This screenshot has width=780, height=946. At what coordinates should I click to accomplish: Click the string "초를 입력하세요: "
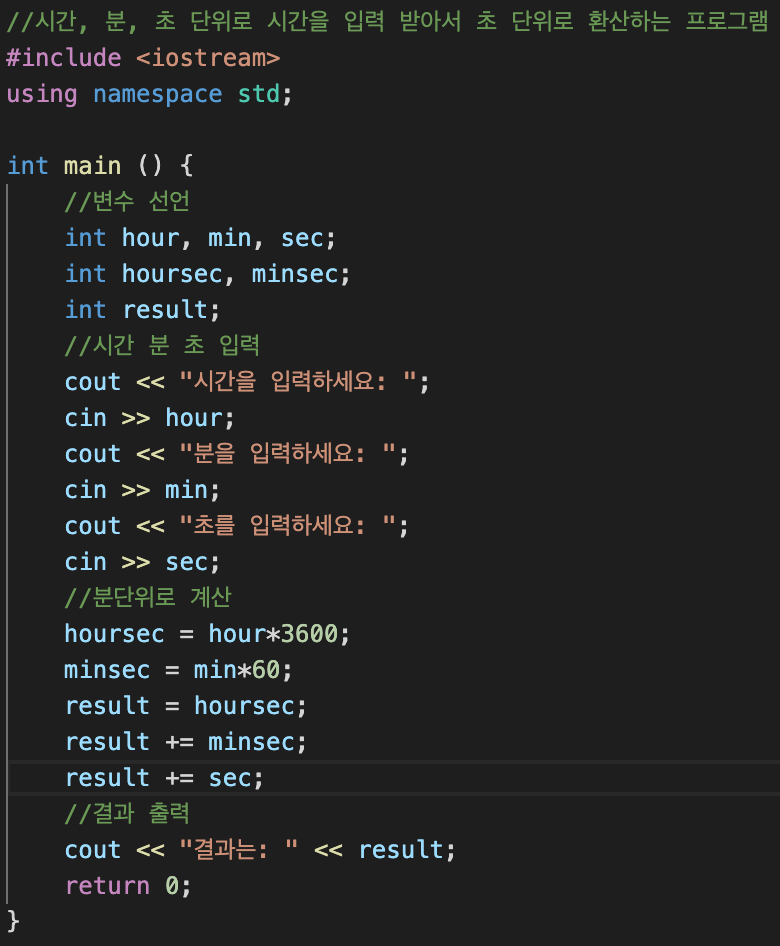287,525
